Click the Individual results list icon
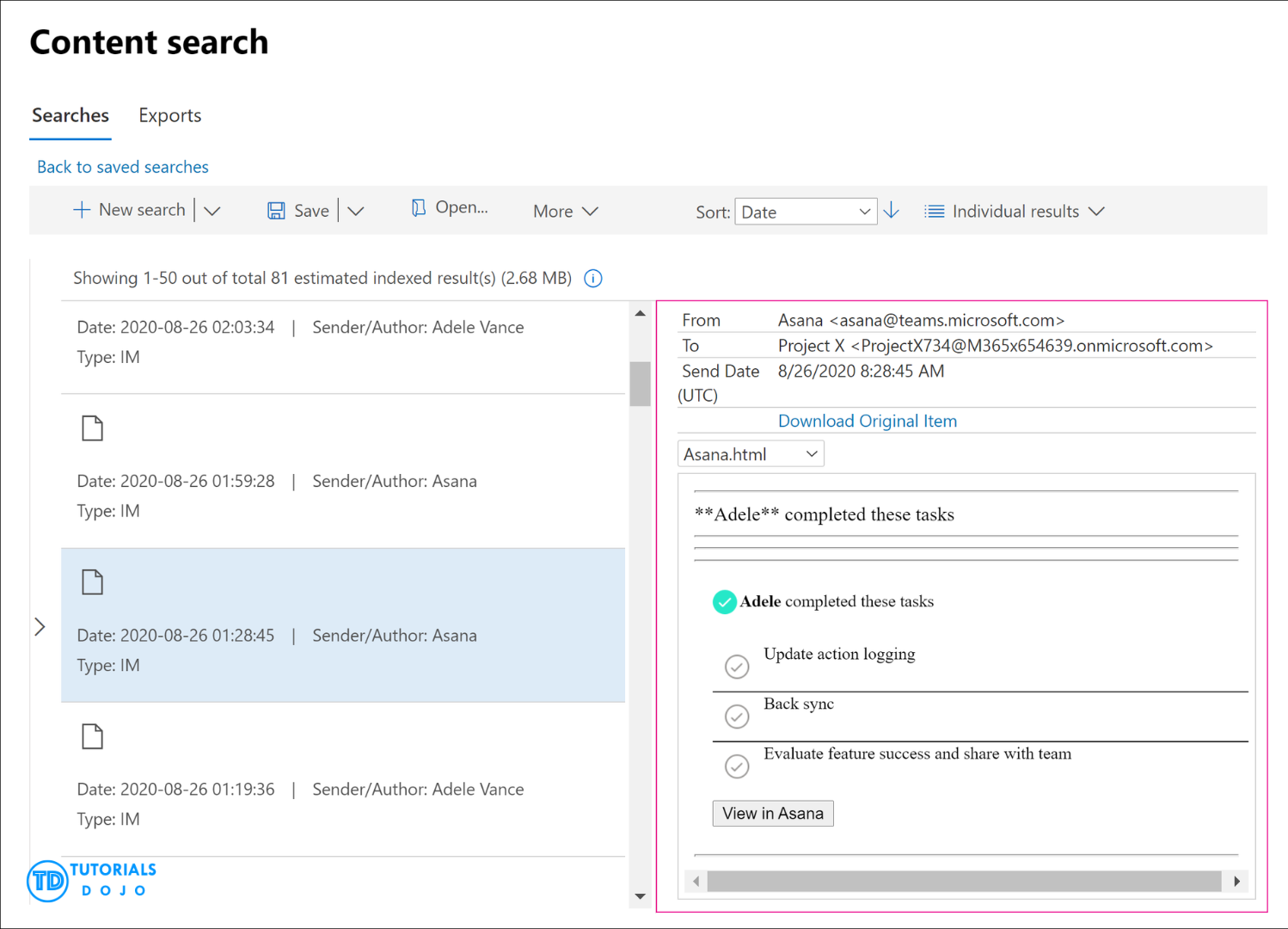 [935, 212]
